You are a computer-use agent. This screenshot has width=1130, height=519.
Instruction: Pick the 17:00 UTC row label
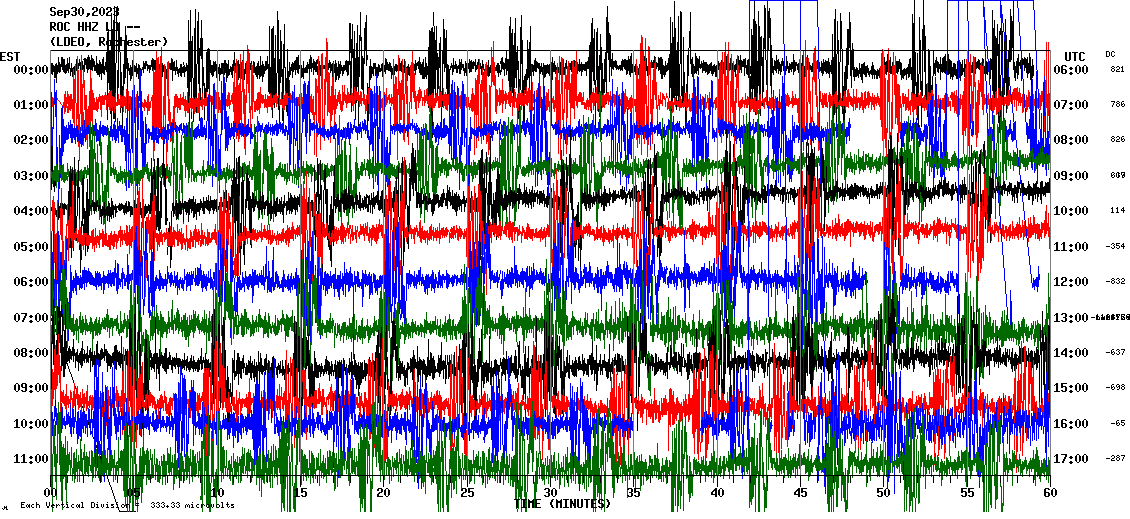click(x=1071, y=459)
